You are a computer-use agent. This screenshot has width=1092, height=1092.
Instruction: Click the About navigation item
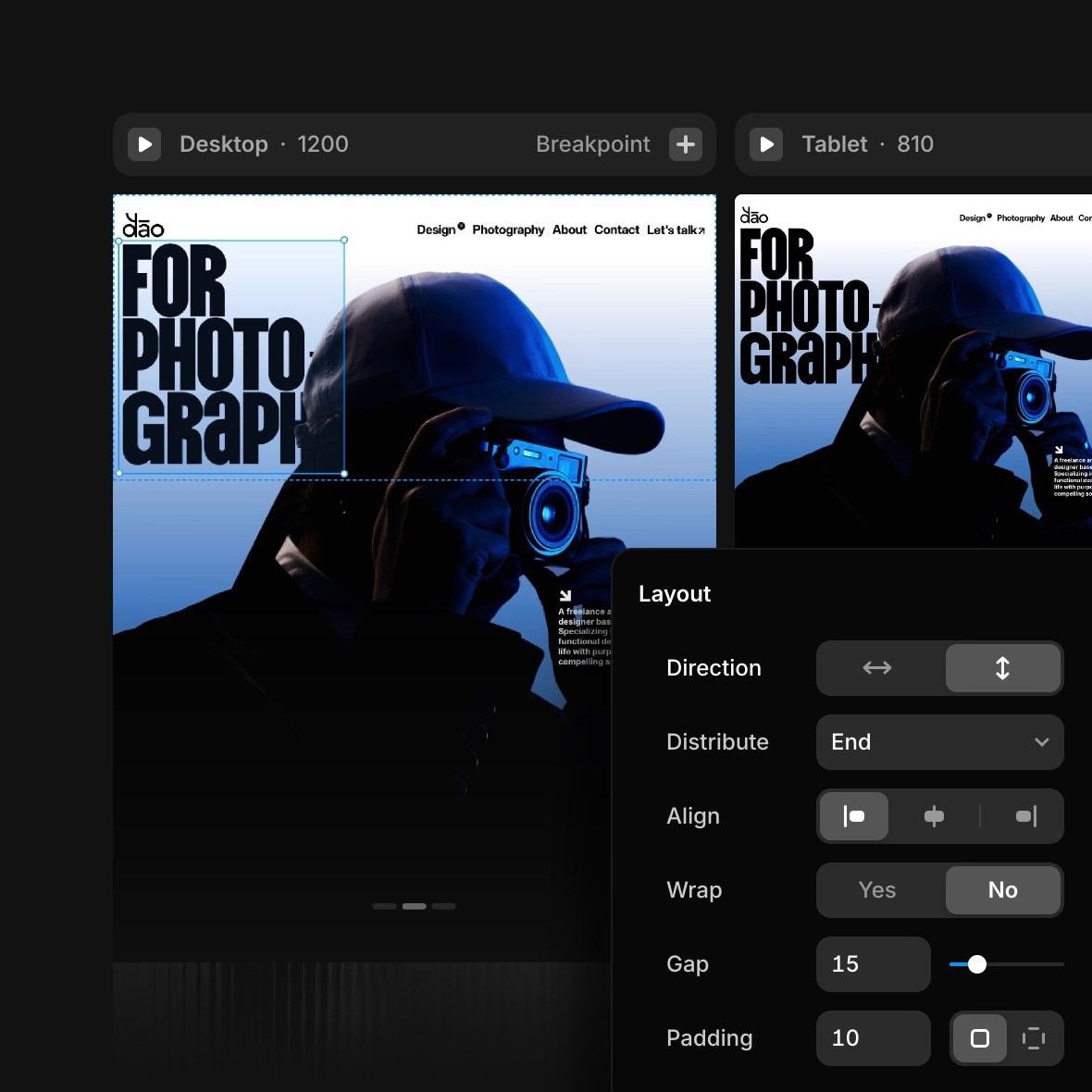click(569, 230)
